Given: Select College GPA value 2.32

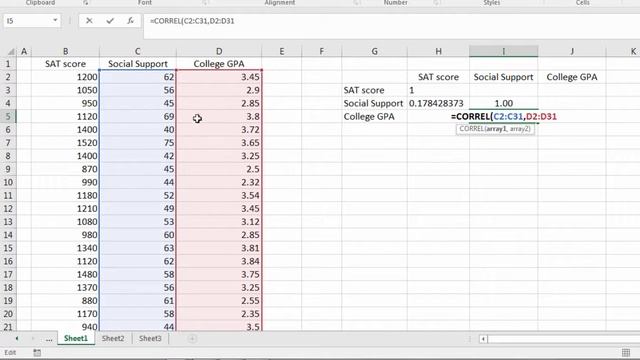Looking at the screenshot, I should click(x=219, y=182).
